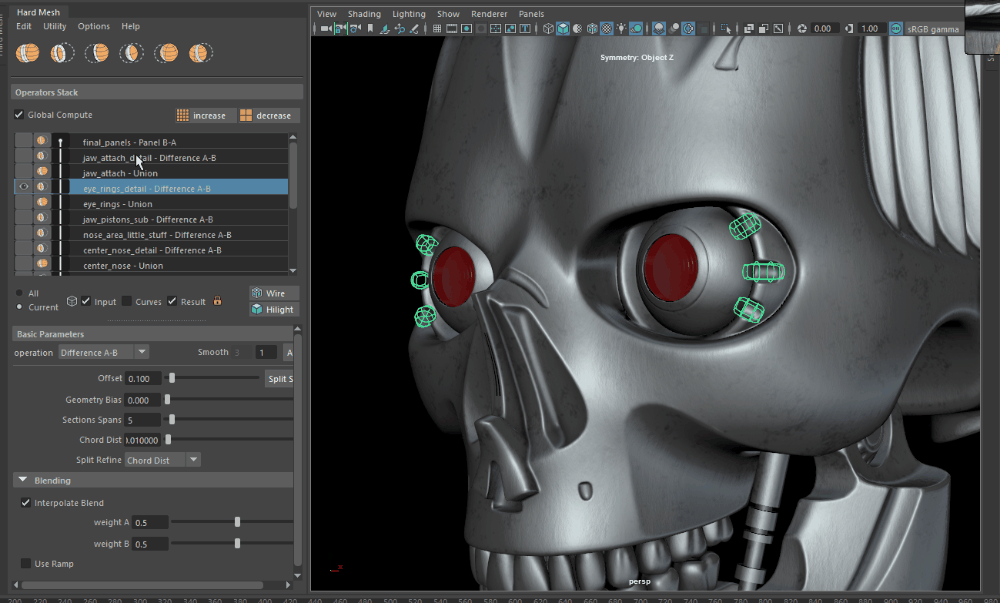
Task: Toggle the Film Gate icon
Action: tap(452, 29)
